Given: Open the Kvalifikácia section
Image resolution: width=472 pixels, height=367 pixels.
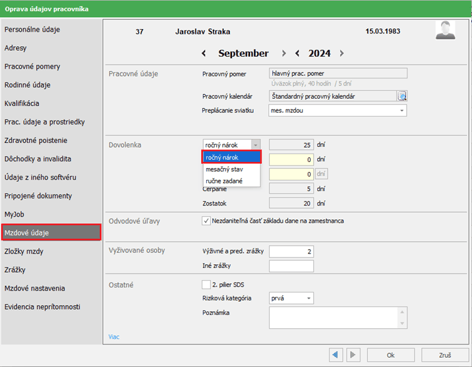Looking at the screenshot, I should pos(22,103).
